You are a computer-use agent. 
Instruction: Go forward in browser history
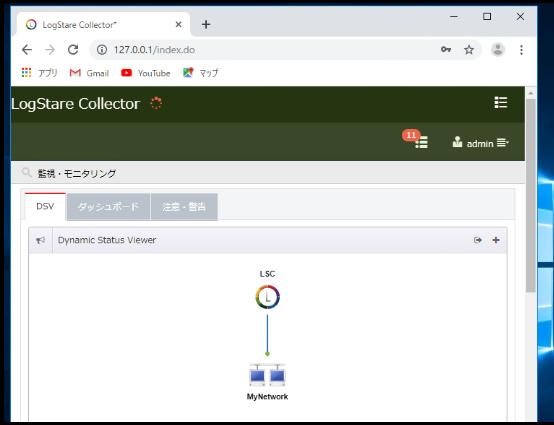[x=50, y=50]
